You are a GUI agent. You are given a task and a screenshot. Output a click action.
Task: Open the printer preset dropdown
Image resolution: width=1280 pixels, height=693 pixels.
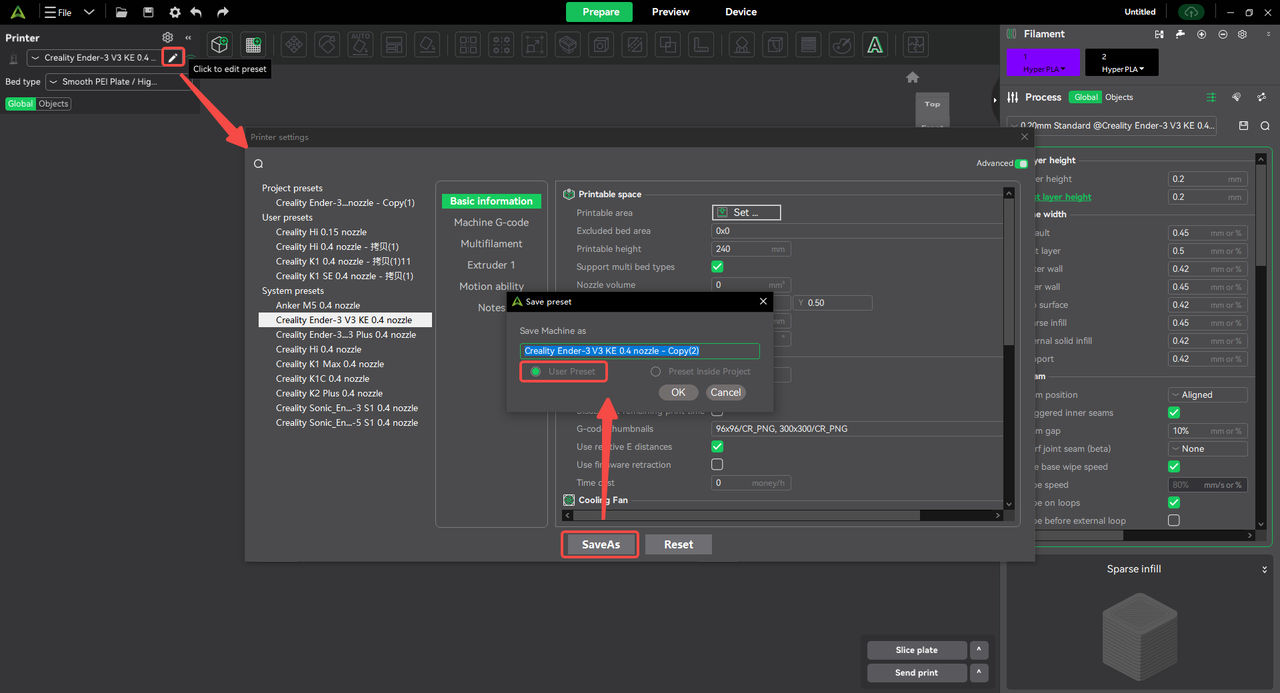click(95, 58)
